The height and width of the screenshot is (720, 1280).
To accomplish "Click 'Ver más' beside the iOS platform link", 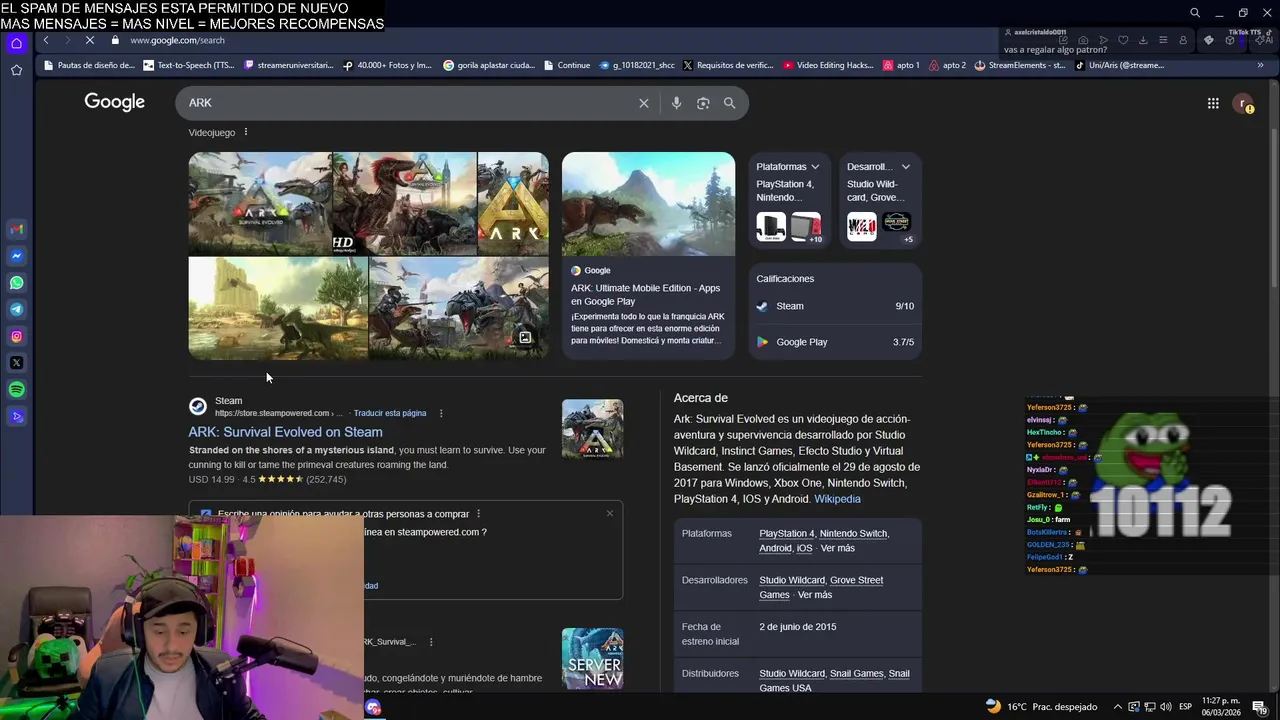I will [838, 548].
